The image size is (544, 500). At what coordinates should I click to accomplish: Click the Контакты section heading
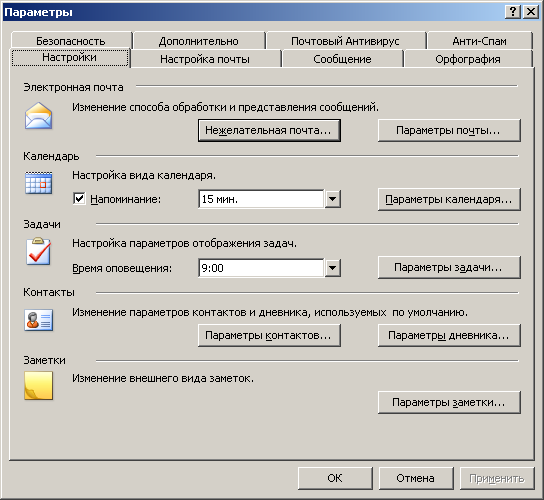(x=49, y=292)
